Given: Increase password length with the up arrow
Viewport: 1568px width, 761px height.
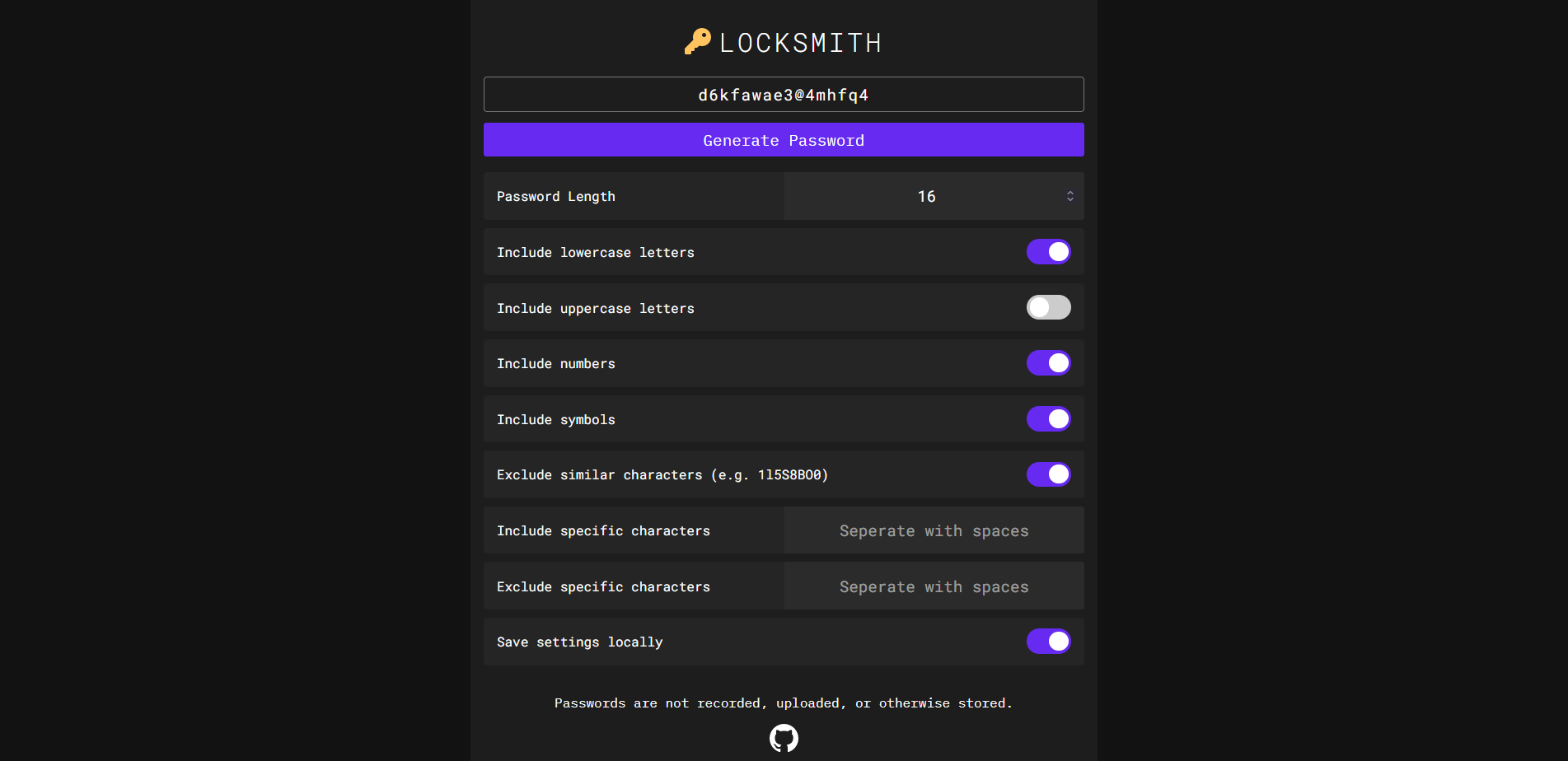Looking at the screenshot, I should click(x=1070, y=193).
